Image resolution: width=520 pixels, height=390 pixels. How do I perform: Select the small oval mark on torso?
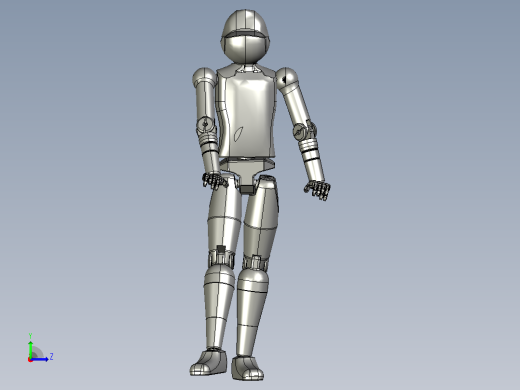238,134
